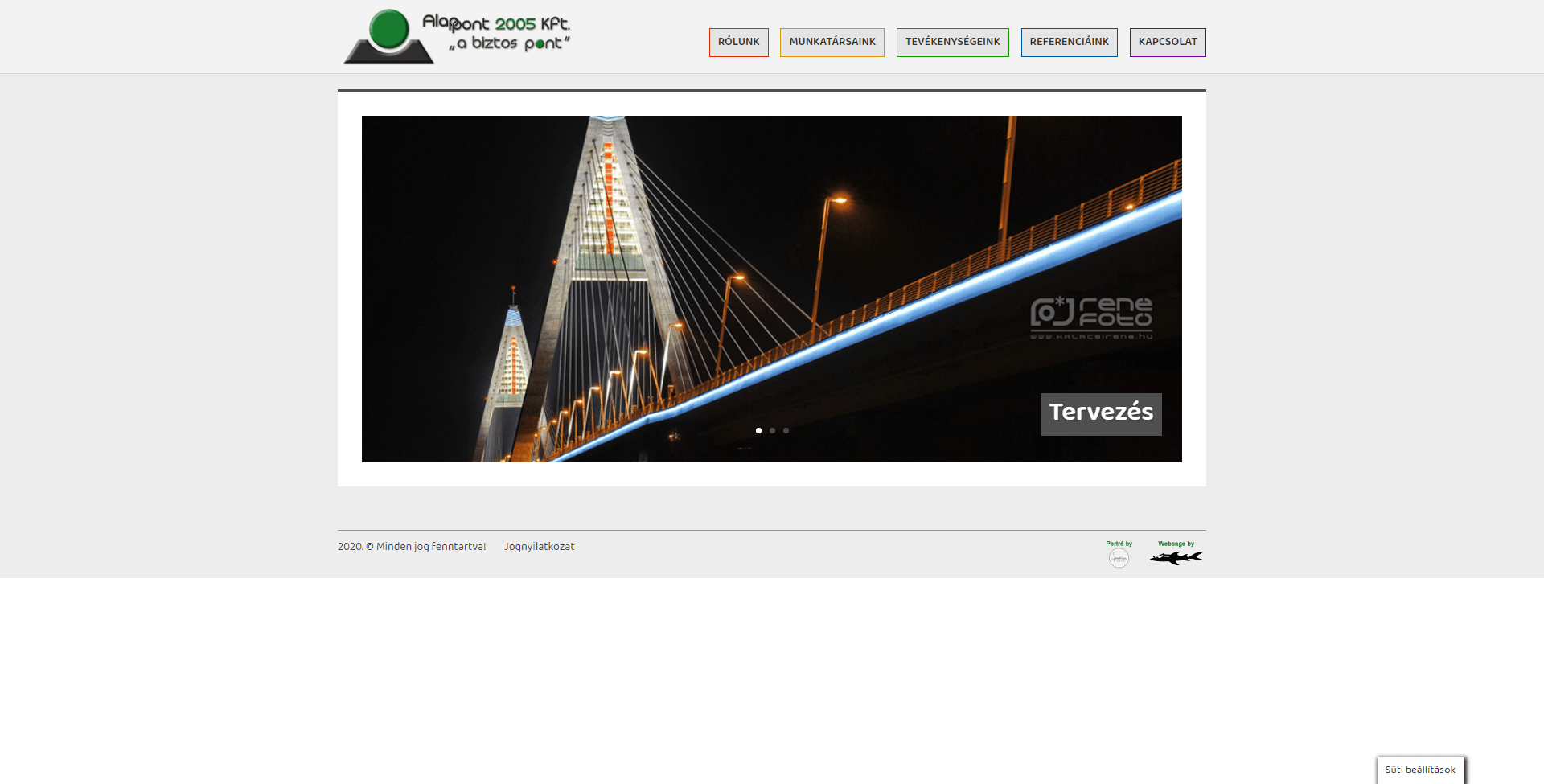Click the bridge slideshow image

tap(772, 289)
